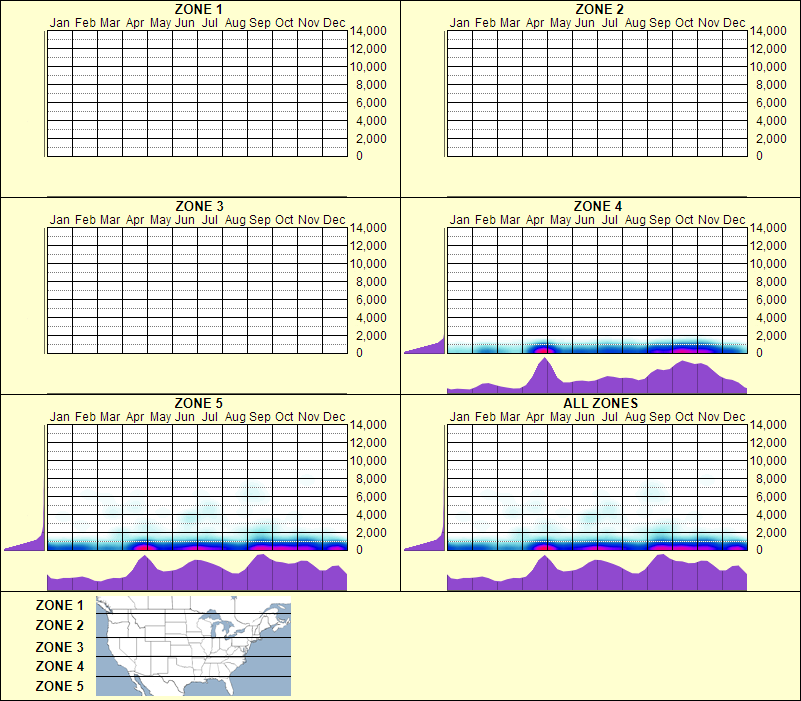Click the Jan label in ZONE 1 chart
Image resolution: width=801 pixels, height=701 pixels.
pyautogui.click(x=60, y=23)
